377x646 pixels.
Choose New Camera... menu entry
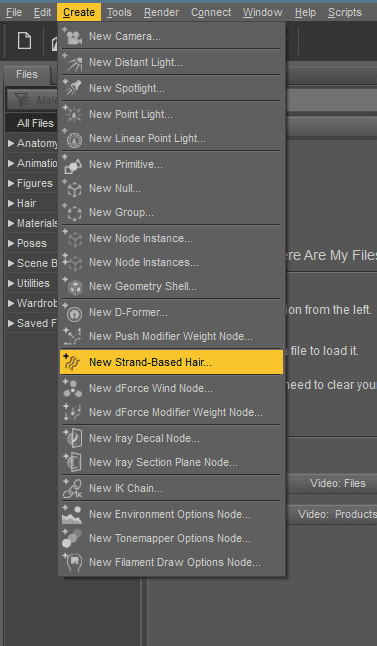171,36
